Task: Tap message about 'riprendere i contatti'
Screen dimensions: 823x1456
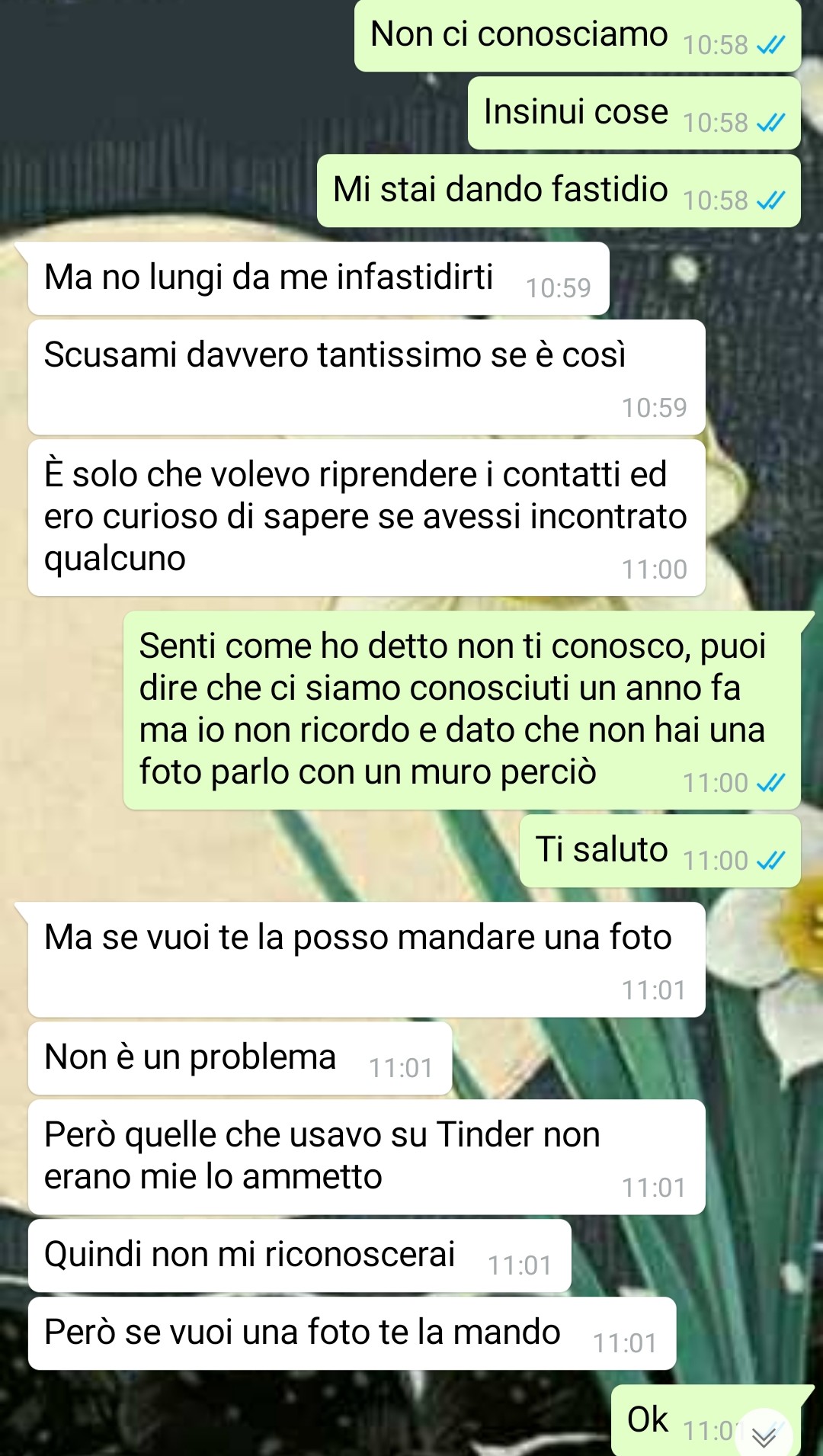Action: (367, 518)
